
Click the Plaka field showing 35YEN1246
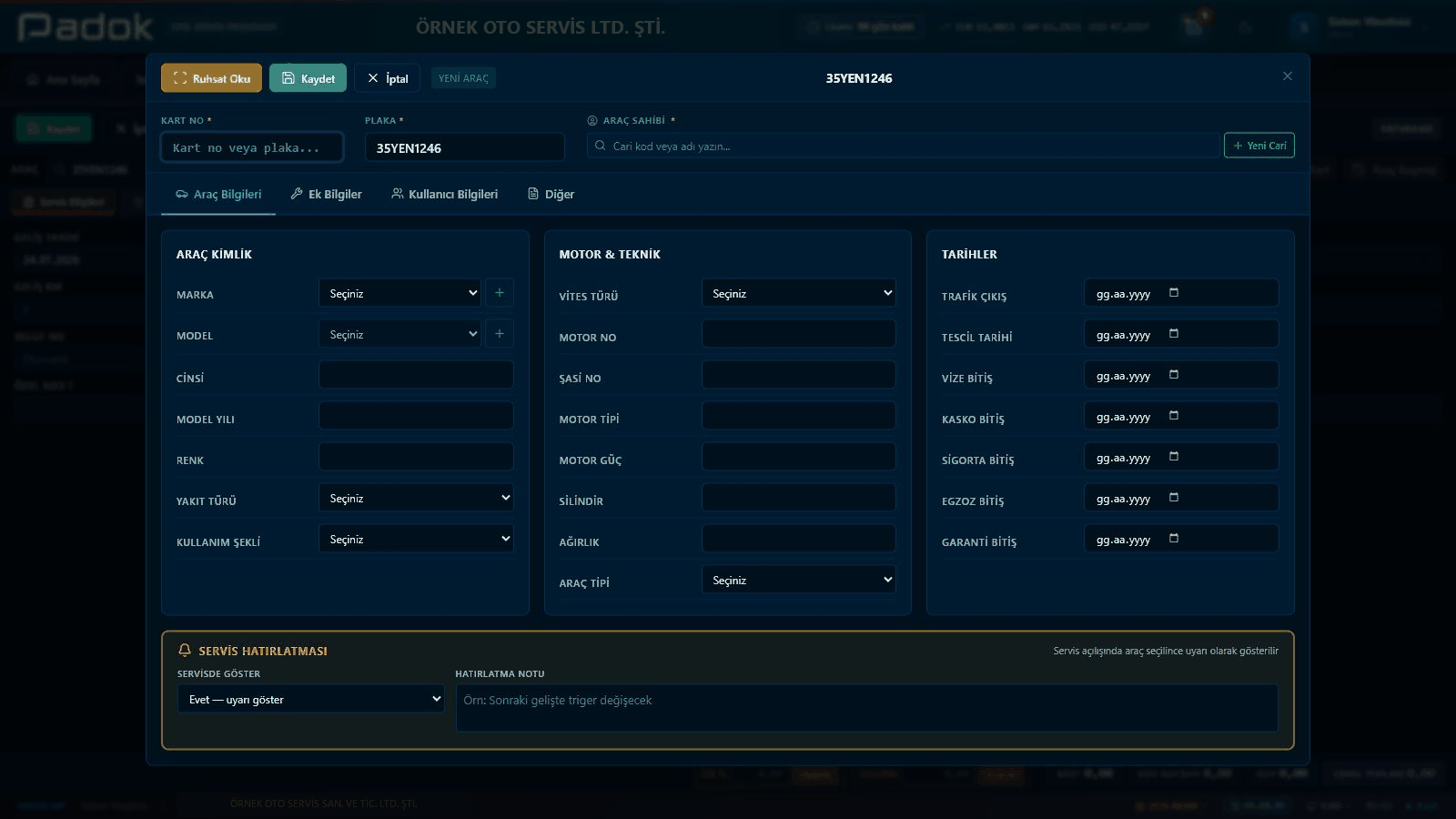click(x=464, y=147)
